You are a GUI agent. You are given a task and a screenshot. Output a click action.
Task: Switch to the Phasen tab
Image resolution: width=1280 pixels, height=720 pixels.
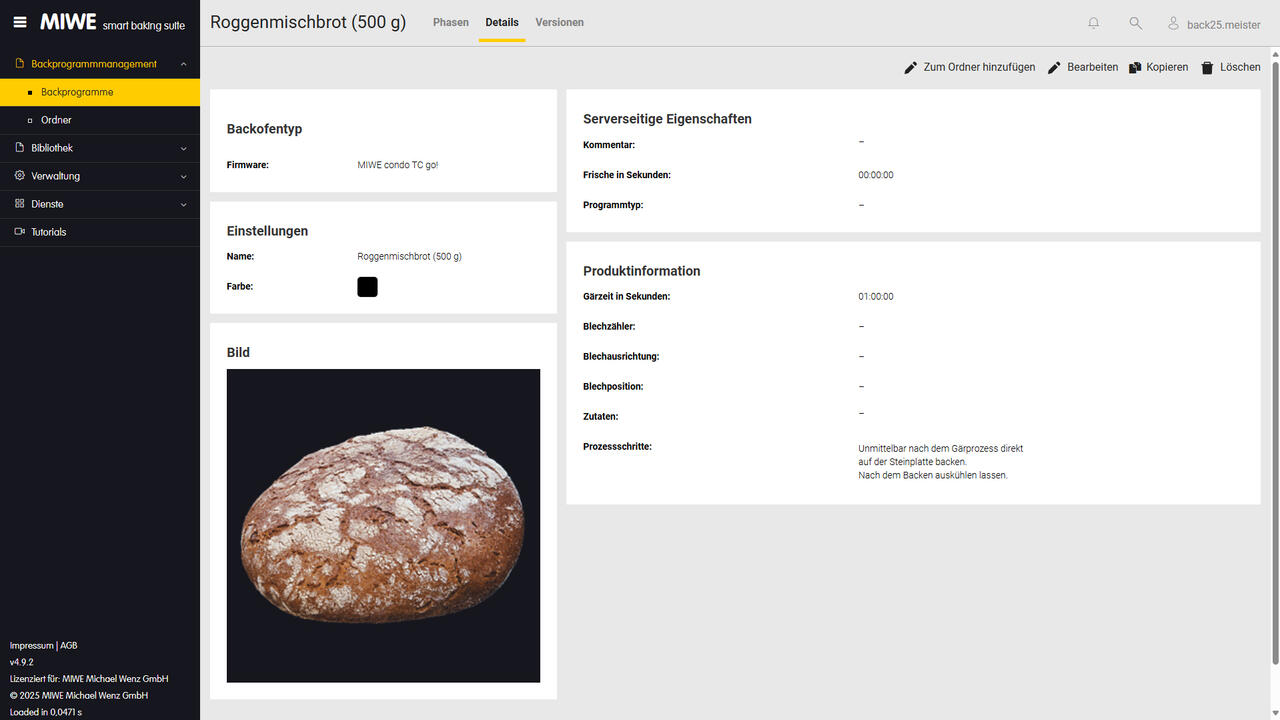tap(450, 22)
